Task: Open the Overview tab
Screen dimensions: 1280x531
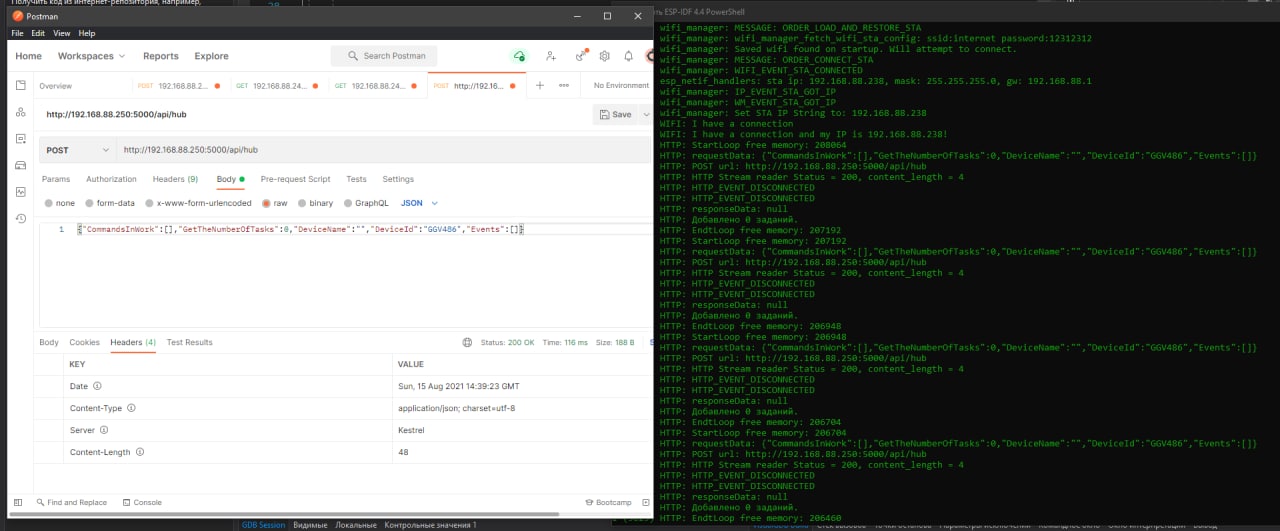Action: (x=55, y=86)
